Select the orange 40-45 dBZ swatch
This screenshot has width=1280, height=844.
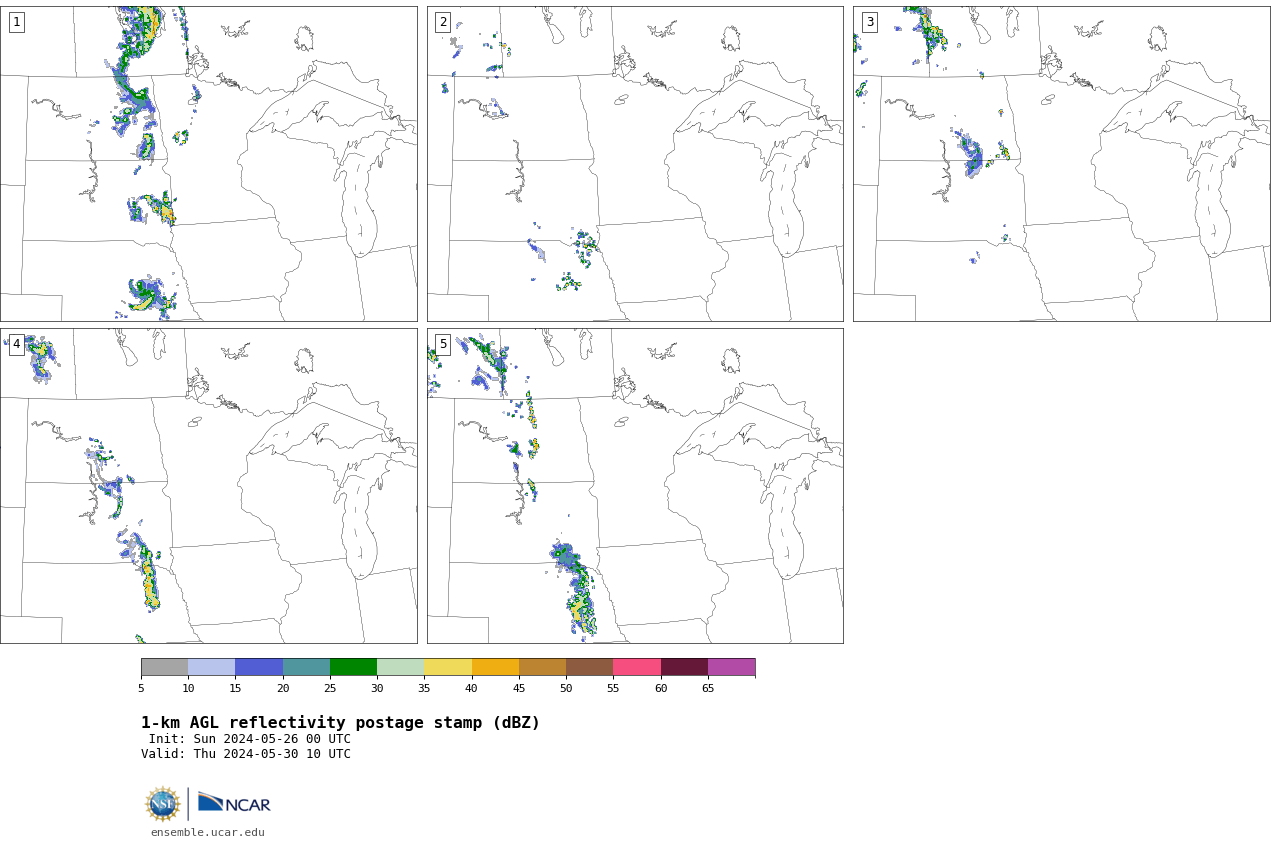(495, 667)
